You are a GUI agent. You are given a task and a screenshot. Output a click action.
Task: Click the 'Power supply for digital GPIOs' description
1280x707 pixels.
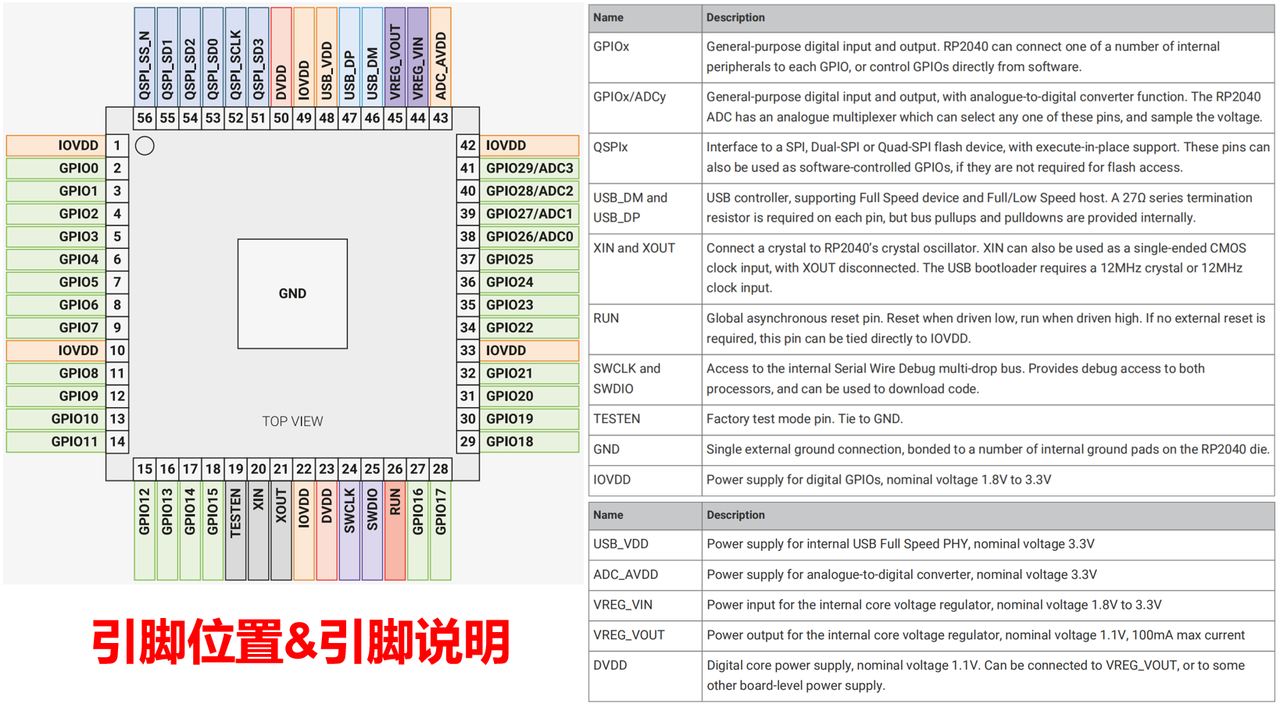[x=879, y=479]
